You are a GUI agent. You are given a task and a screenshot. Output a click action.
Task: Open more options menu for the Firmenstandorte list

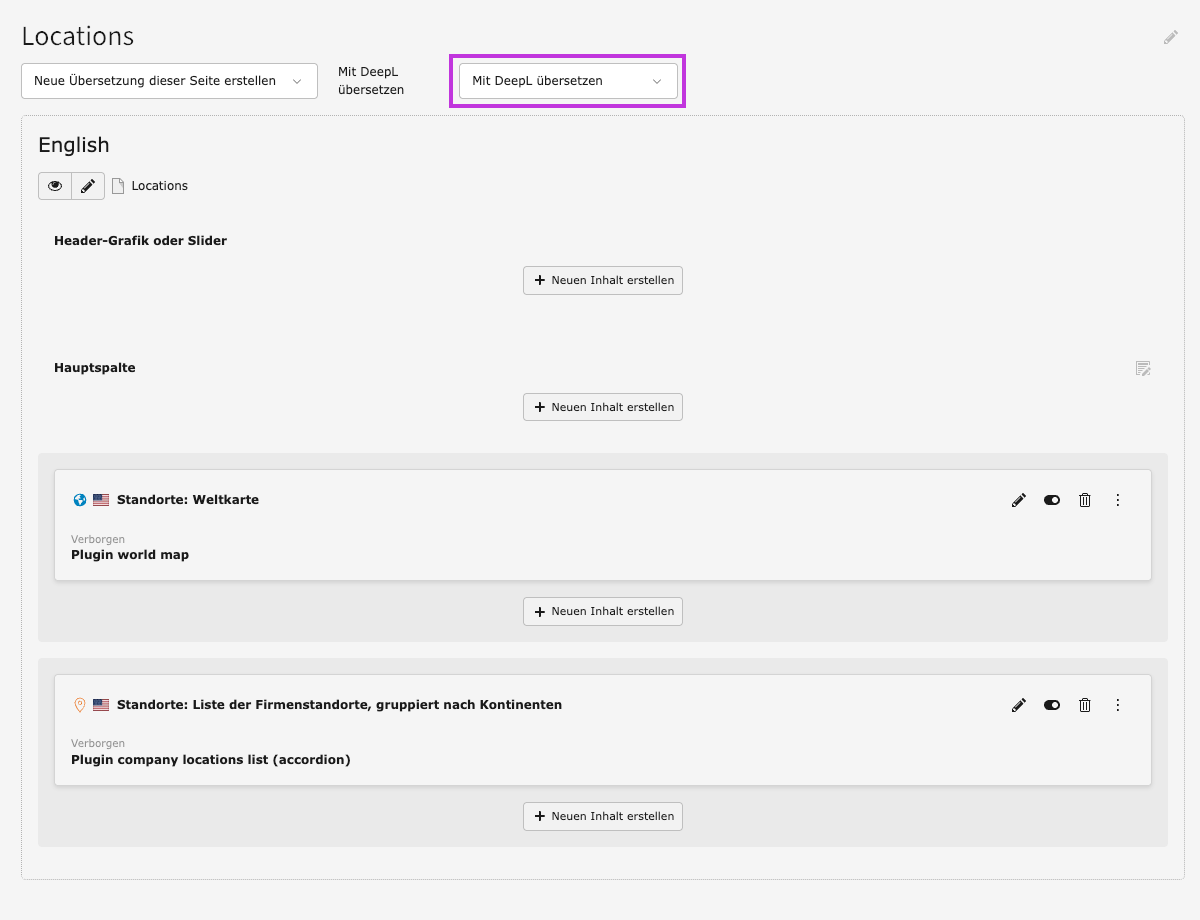[x=1118, y=705]
